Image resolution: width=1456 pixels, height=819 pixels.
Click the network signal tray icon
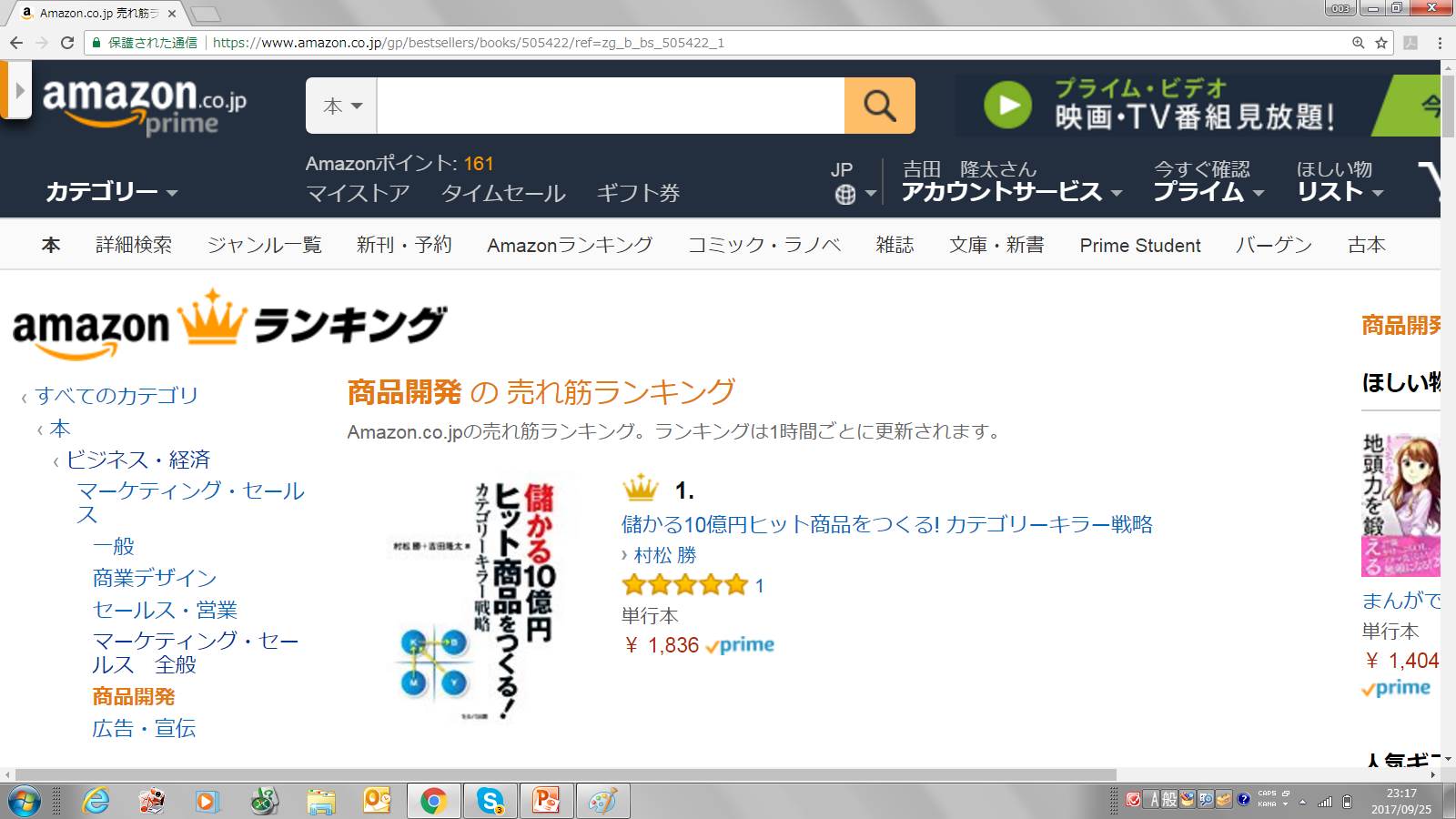click(1326, 802)
